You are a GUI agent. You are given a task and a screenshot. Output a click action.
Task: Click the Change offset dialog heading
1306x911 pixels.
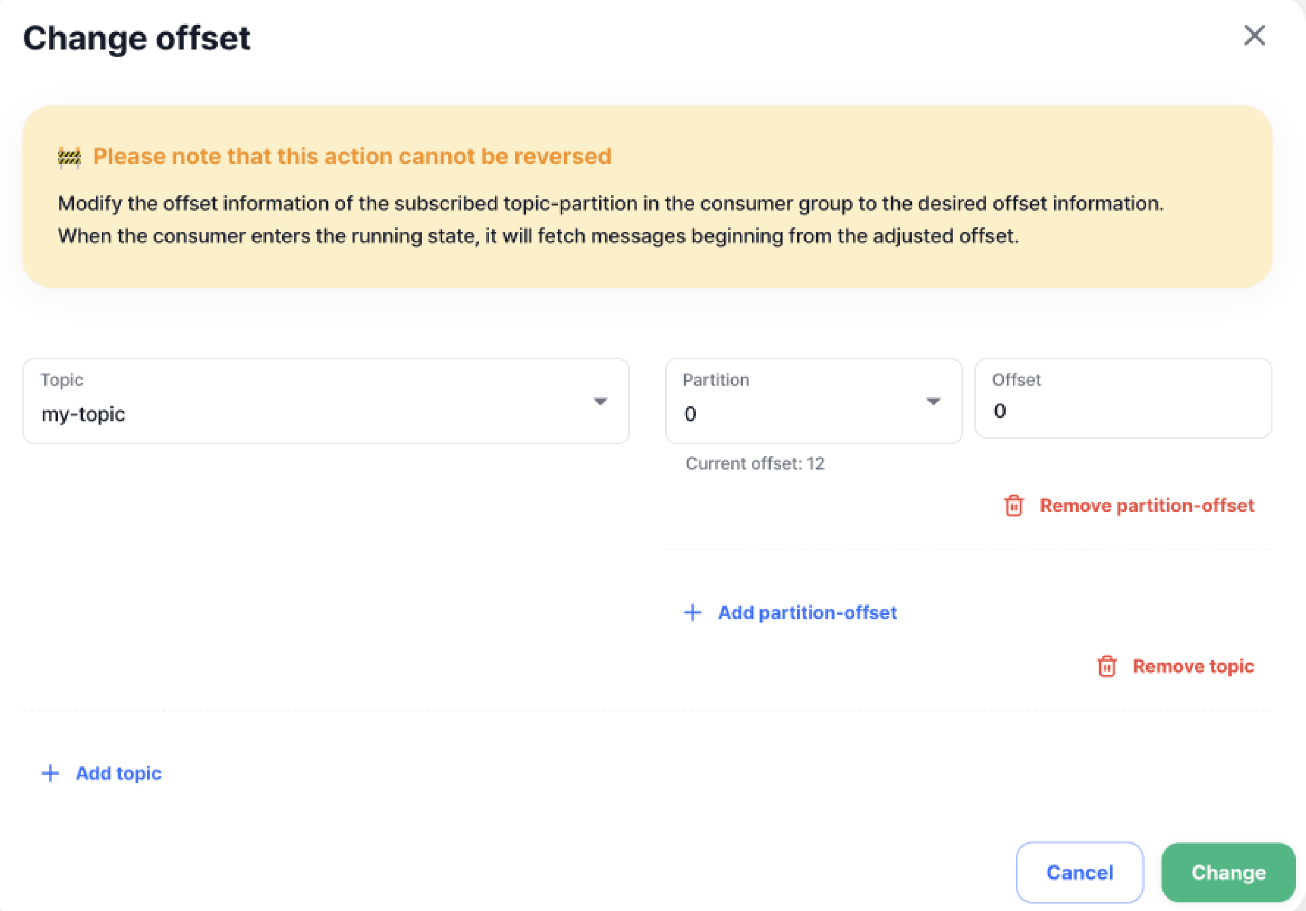137,38
